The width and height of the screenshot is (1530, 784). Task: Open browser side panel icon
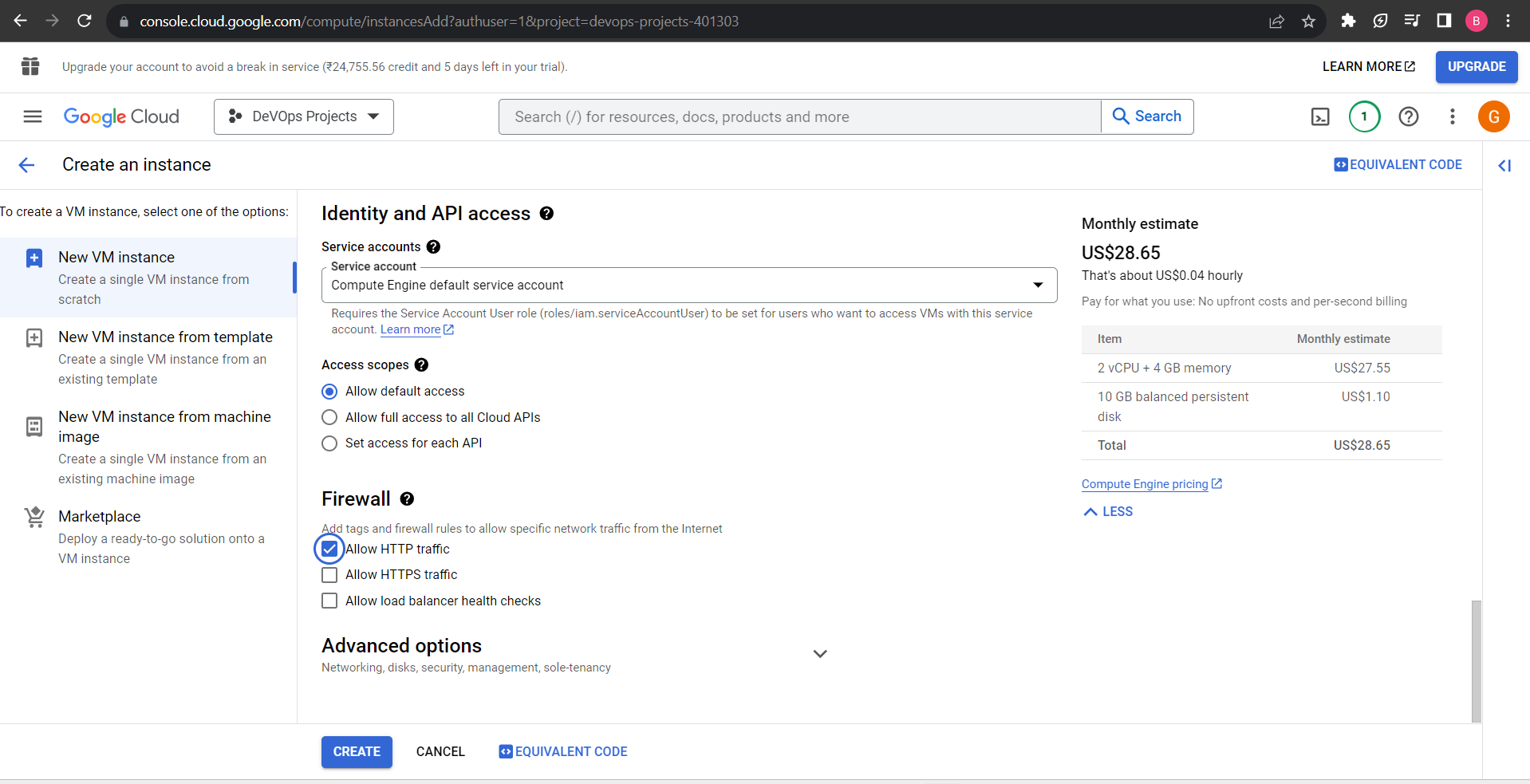(1444, 21)
